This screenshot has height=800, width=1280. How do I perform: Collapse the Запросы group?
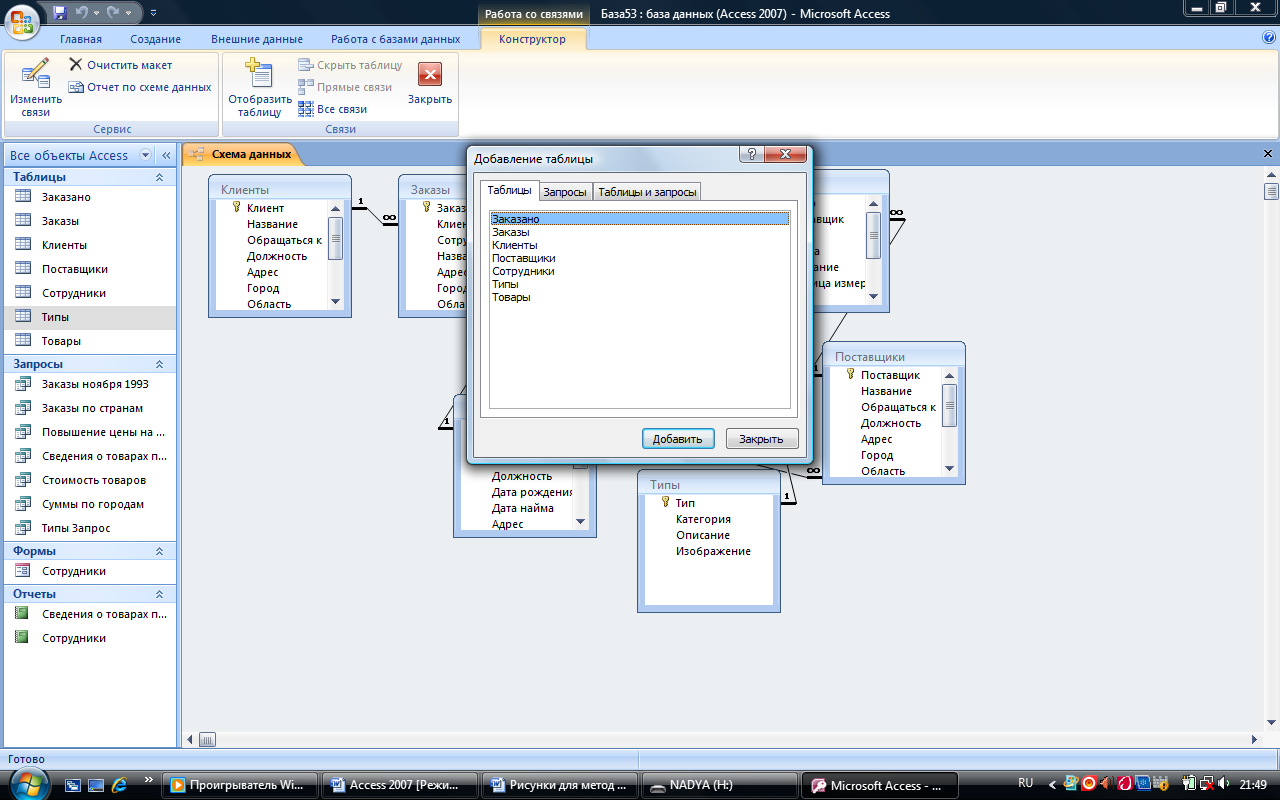[159, 364]
